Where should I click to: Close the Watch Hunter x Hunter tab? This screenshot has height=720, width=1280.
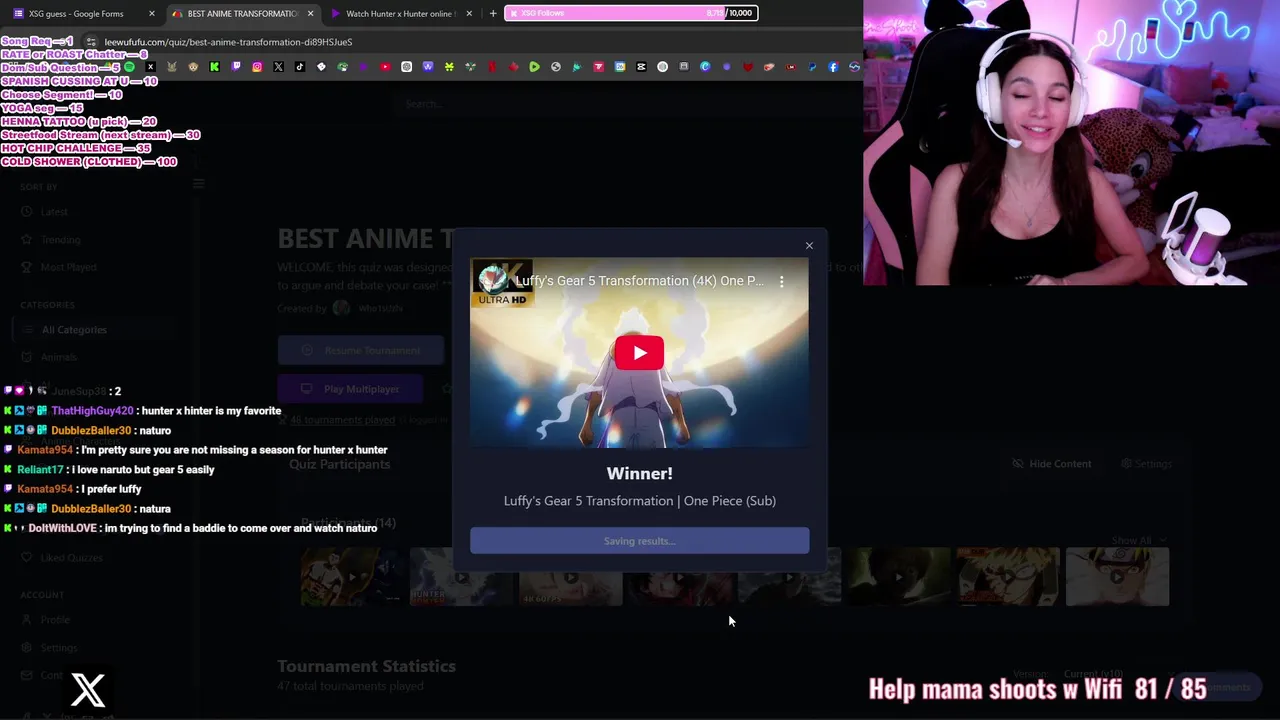click(469, 13)
